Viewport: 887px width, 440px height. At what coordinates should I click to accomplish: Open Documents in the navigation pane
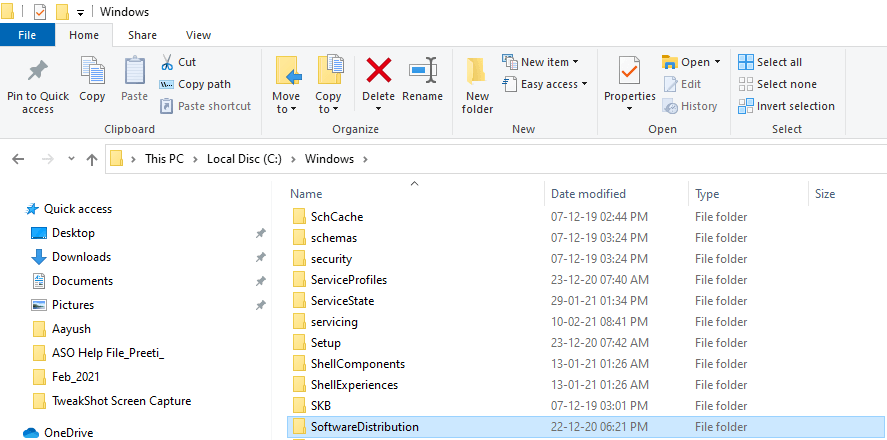[x=72, y=281]
